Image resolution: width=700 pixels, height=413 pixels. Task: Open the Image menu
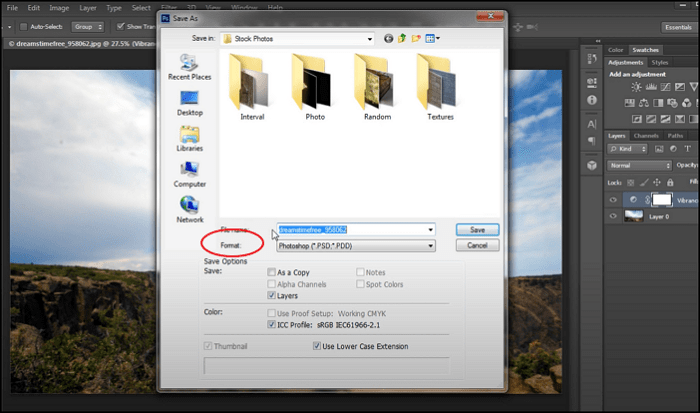[x=59, y=8]
